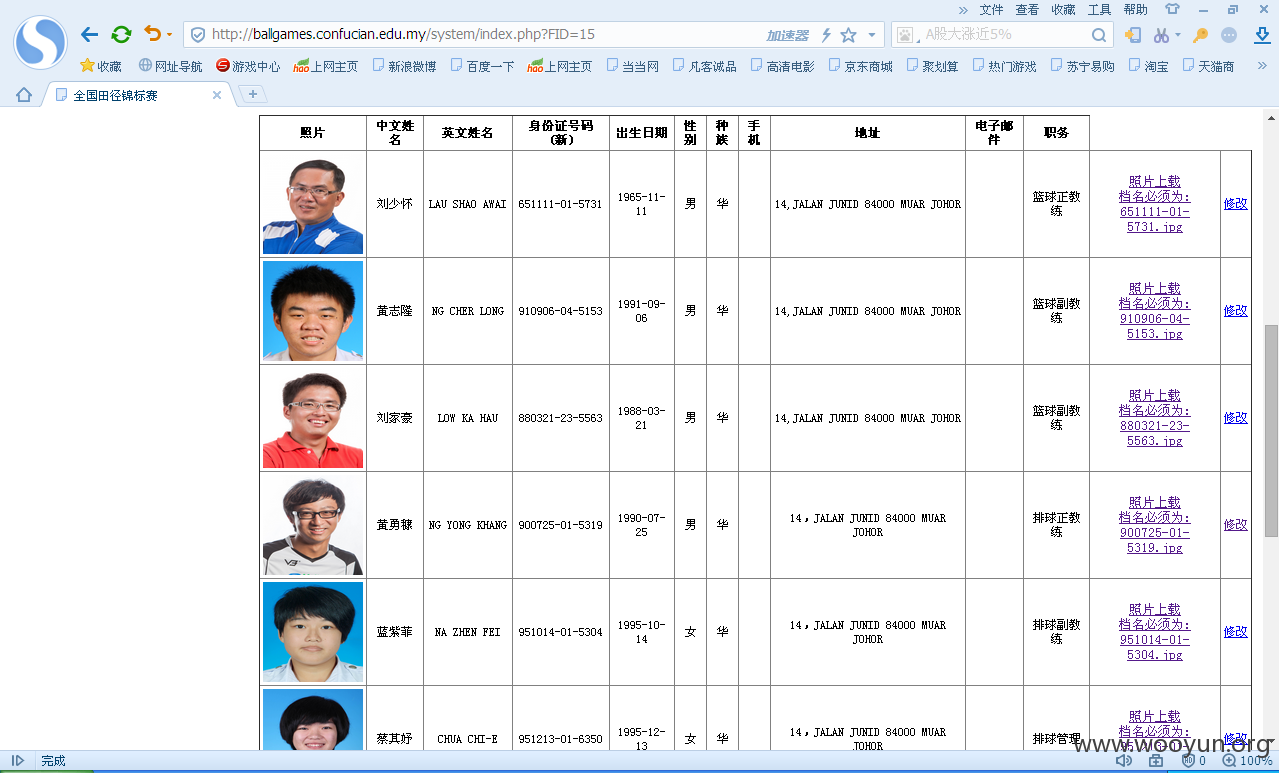Click the orange key password icon
Viewport: 1279px width, 773px height.
click(1201, 35)
